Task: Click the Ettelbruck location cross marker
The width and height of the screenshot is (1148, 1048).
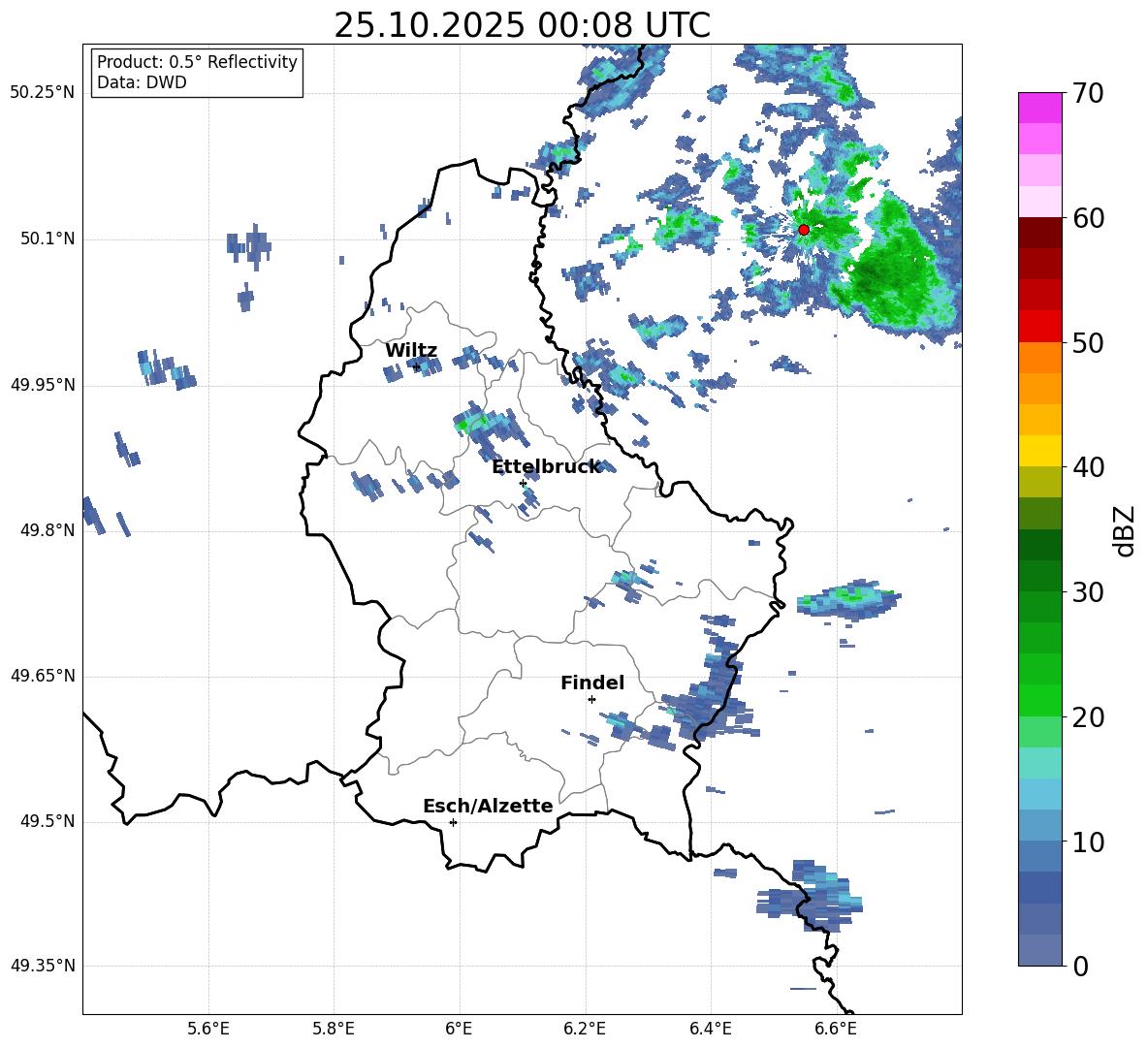Action: (523, 483)
